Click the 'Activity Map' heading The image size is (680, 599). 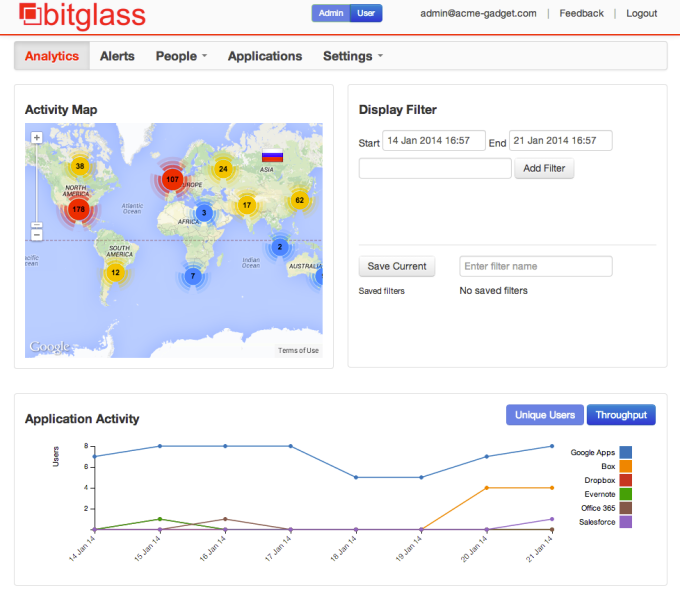tap(61, 110)
